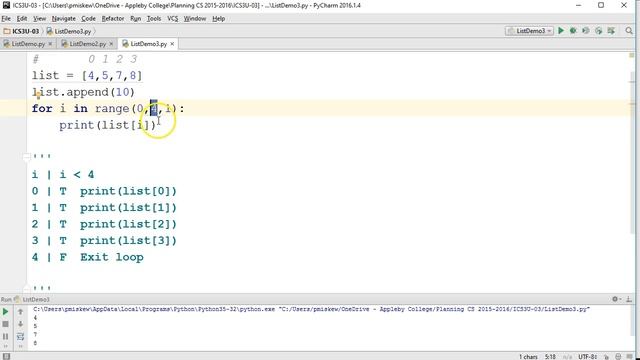Screen dimensions: 640x360
Task: Switch to the ListDemo2.py tab
Action: click(x=87, y=44)
